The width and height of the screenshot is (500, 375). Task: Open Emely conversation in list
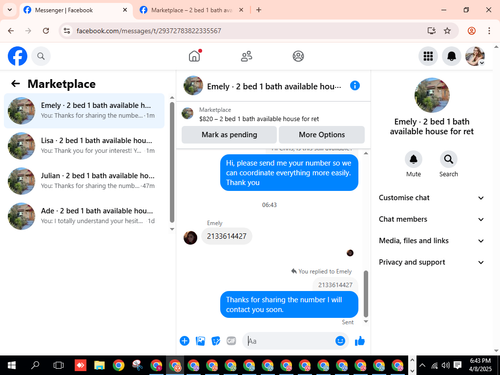pyautogui.click(x=84, y=111)
